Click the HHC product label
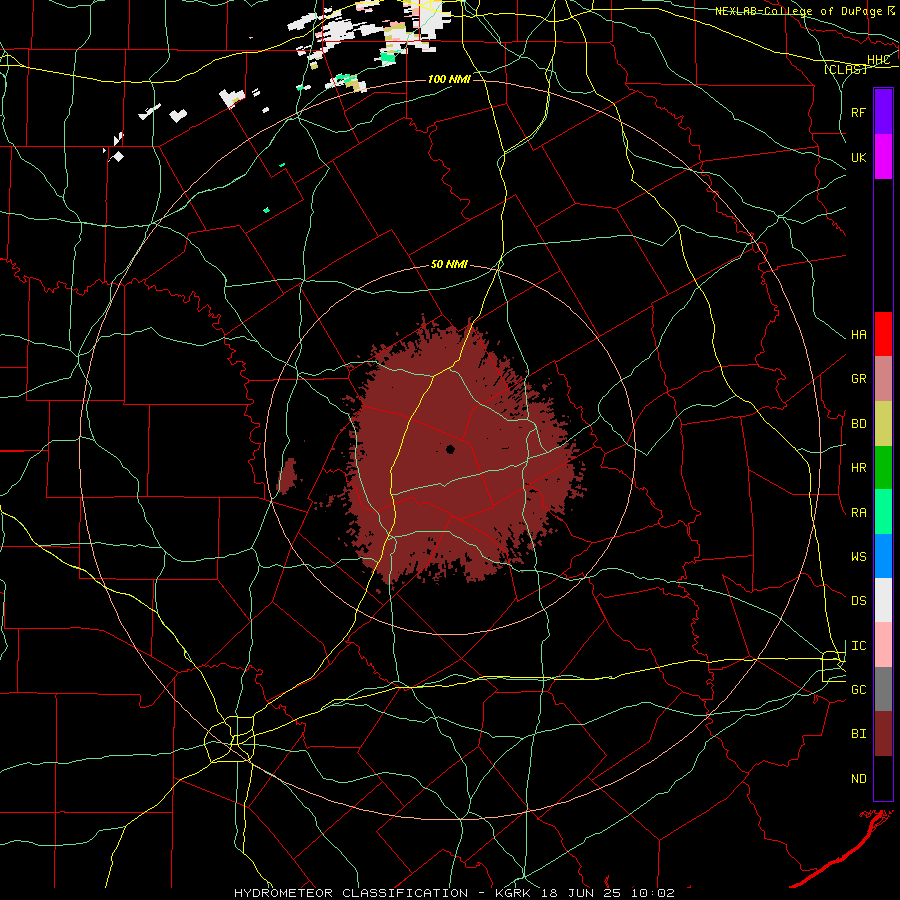Viewport: 900px width, 900px height. point(878,60)
